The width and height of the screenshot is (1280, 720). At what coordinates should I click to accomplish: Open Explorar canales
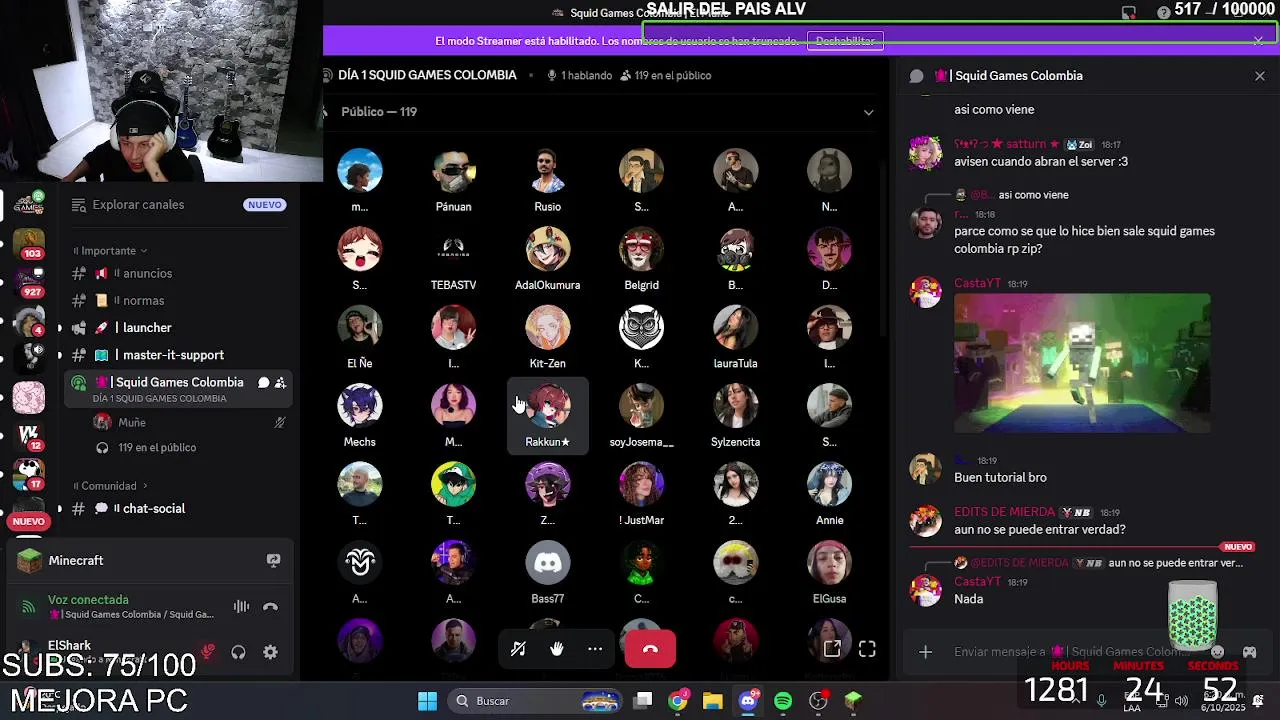point(138,205)
